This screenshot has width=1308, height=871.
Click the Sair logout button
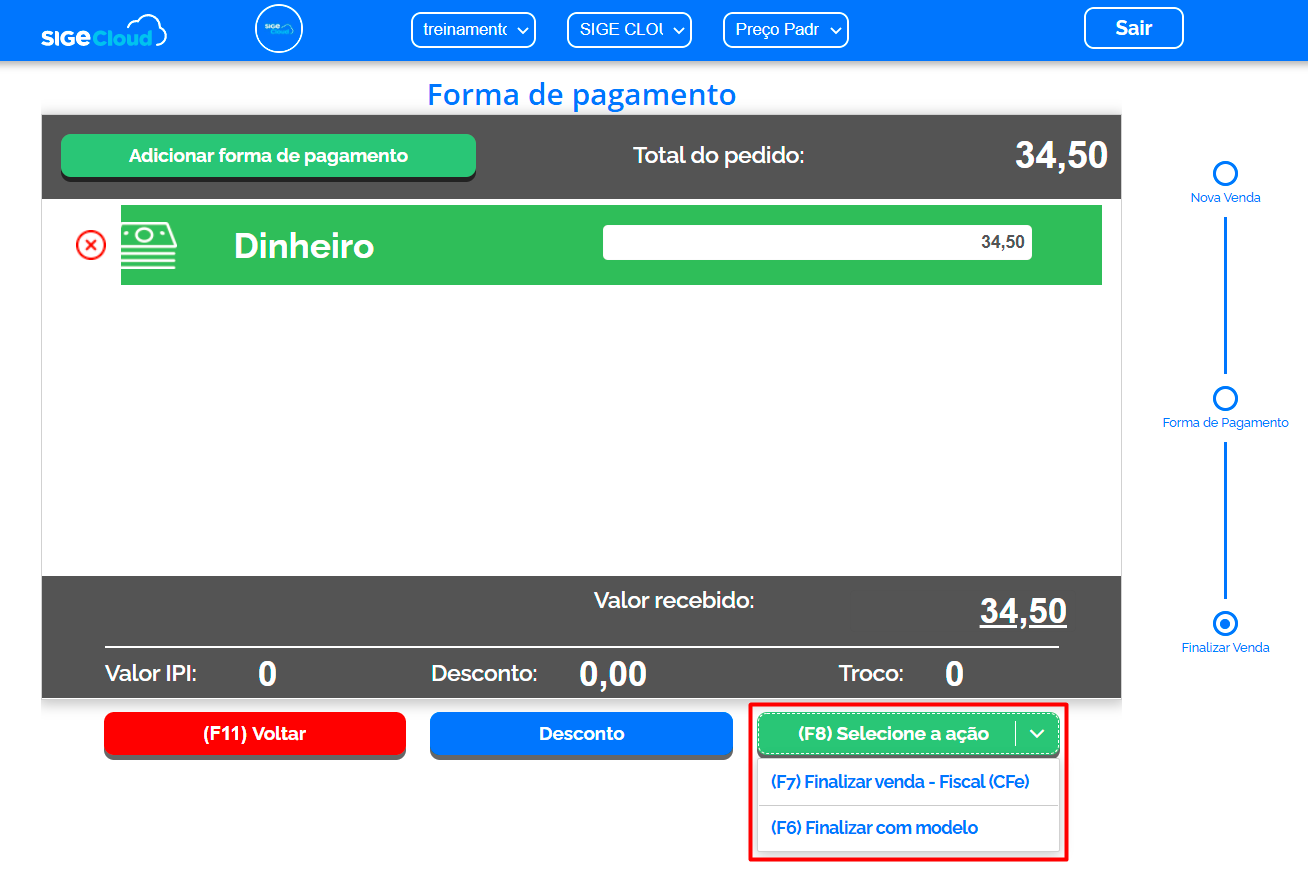click(x=1134, y=28)
